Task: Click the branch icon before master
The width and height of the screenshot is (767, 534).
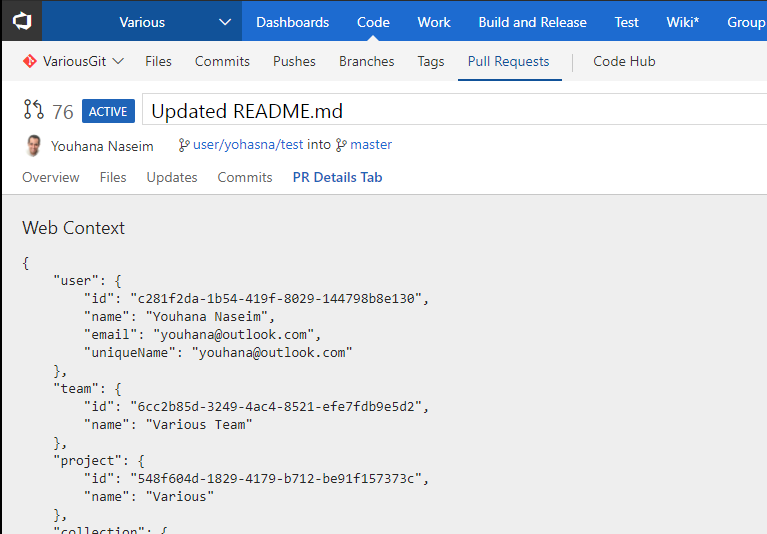Action: coord(341,145)
